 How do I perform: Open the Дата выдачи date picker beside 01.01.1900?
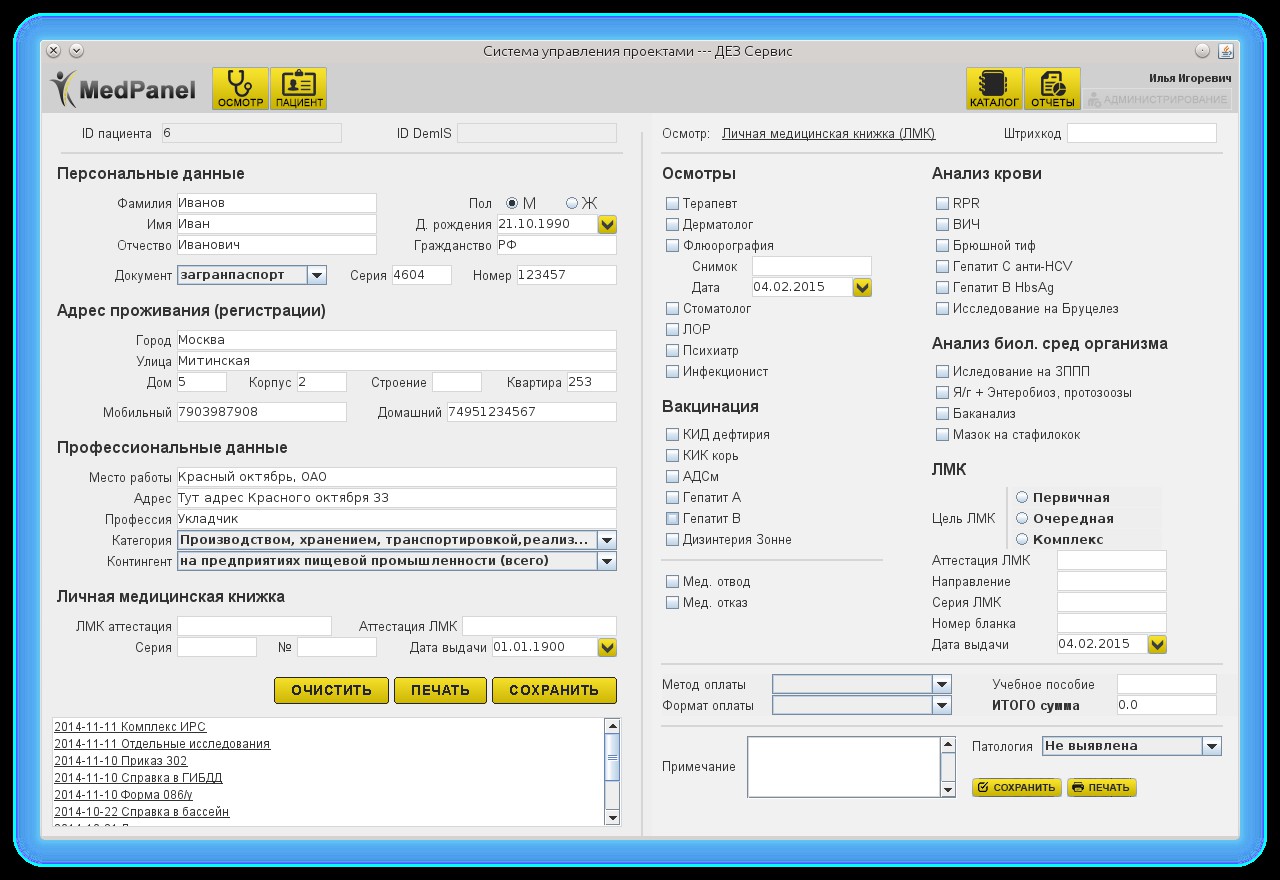pos(607,648)
